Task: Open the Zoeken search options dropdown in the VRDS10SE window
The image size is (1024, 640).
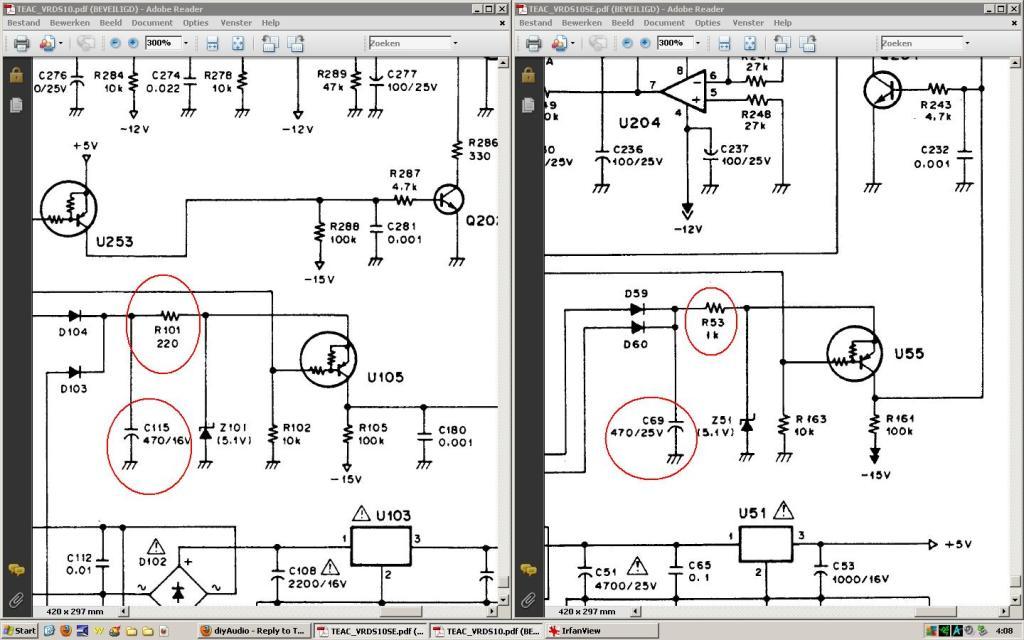Action: point(967,43)
